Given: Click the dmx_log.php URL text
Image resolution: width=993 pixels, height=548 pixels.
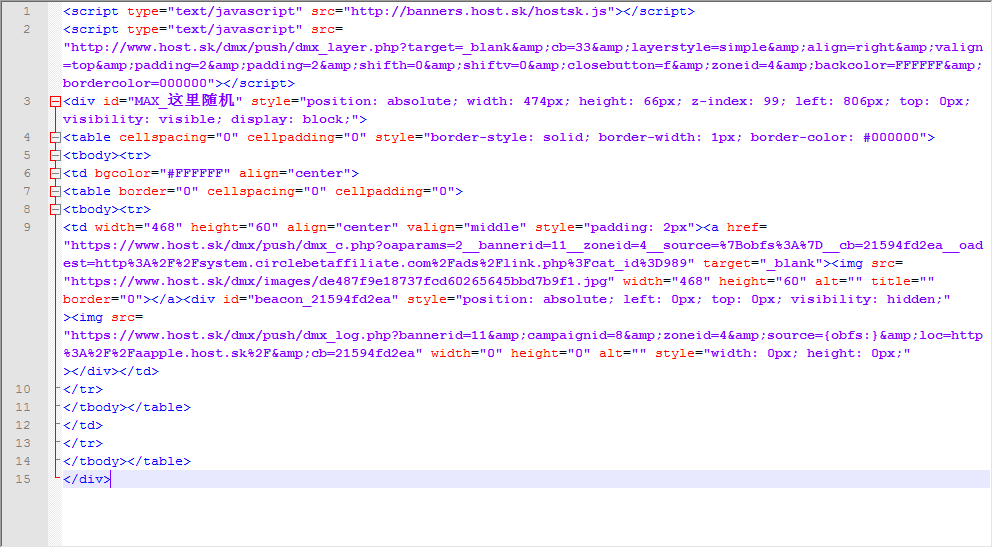Looking at the screenshot, I should click(x=522, y=336).
